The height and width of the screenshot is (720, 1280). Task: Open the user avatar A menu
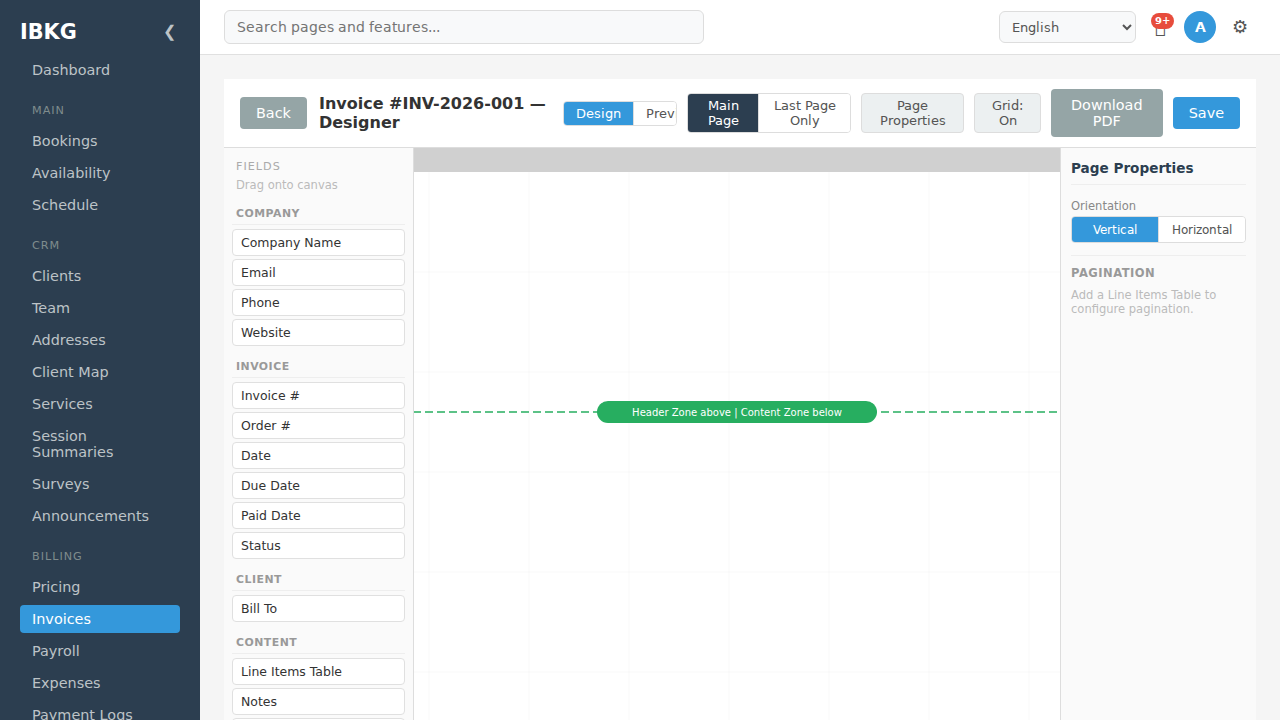(x=1200, y=27)
